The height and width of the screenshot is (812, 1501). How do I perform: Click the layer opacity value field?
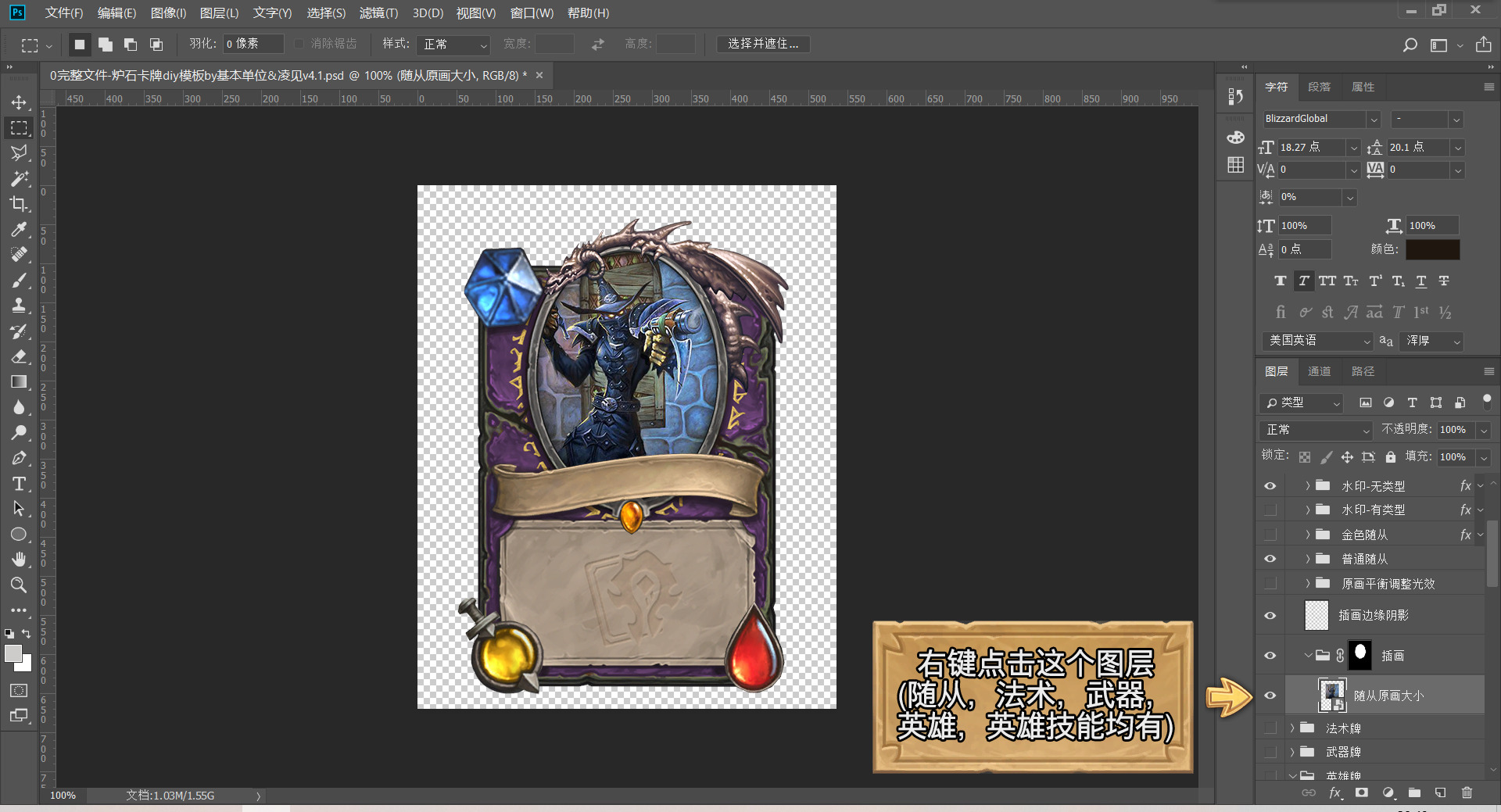(1455, 430)
